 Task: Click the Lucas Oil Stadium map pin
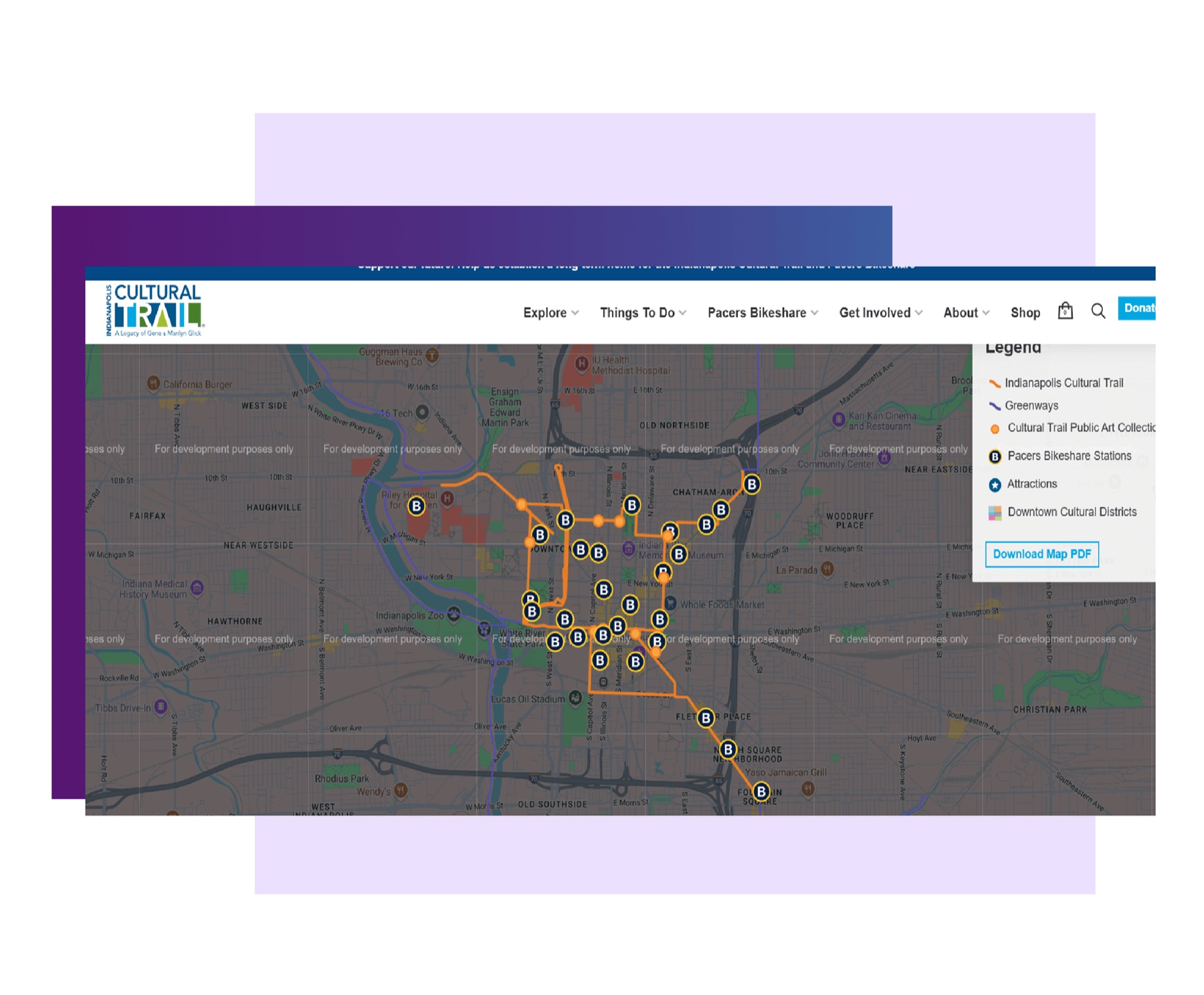click(575, 698)
